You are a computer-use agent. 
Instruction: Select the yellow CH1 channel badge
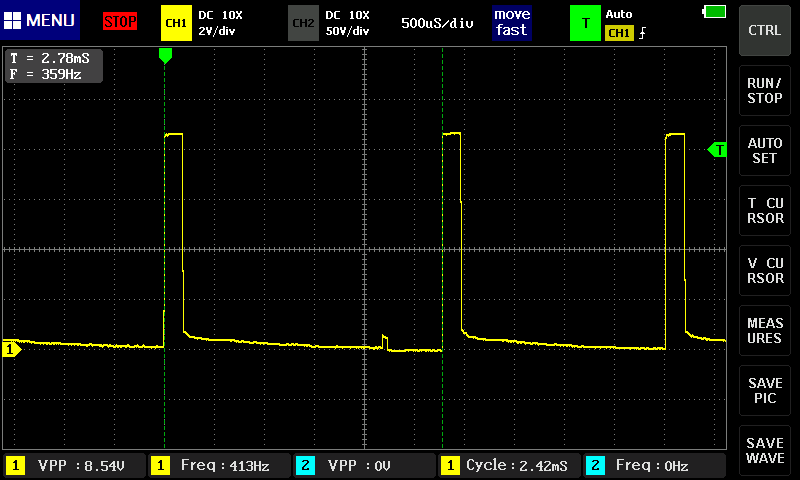(x=176, y=23)
